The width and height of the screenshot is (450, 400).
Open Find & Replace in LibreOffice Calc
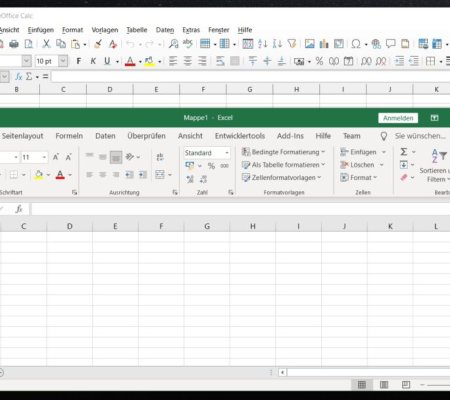click(173, 44)
